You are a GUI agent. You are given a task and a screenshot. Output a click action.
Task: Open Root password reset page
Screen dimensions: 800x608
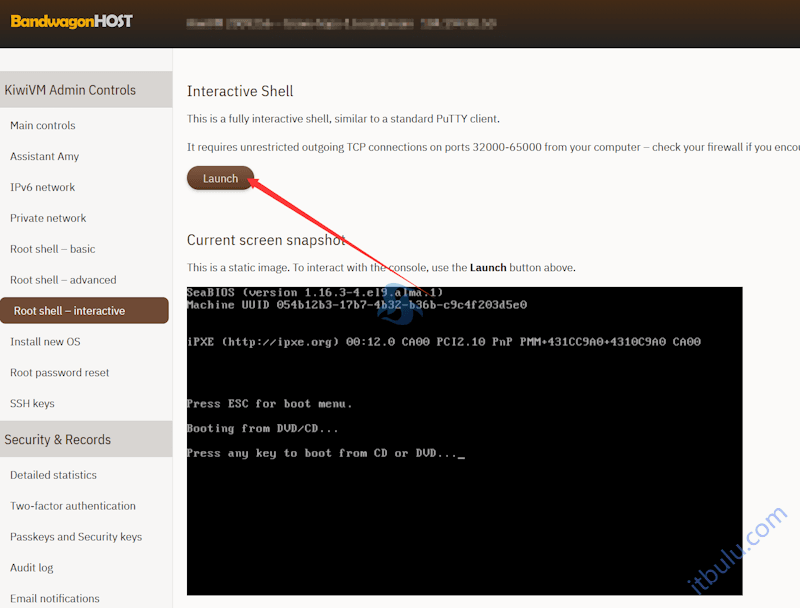[x=60, y=373]
